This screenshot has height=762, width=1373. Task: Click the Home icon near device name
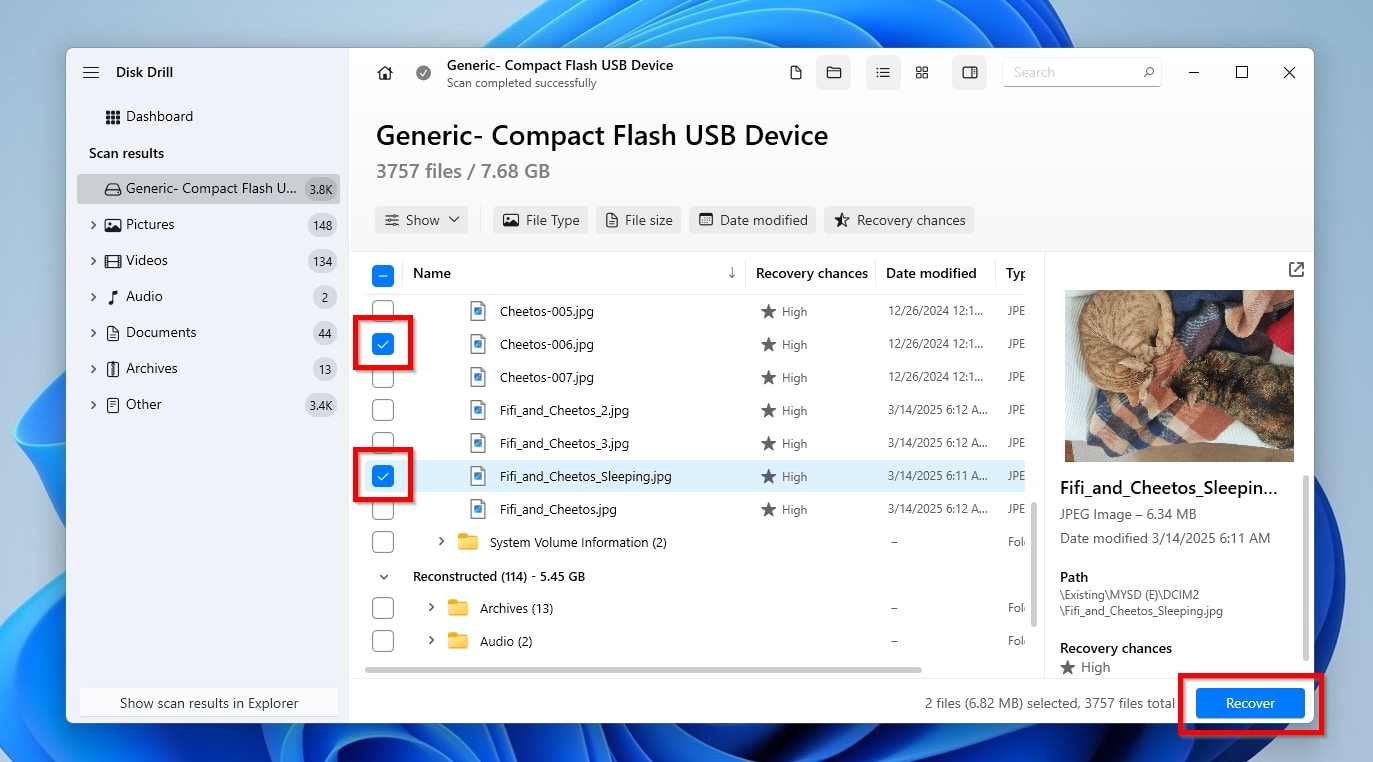click(385, 72)
